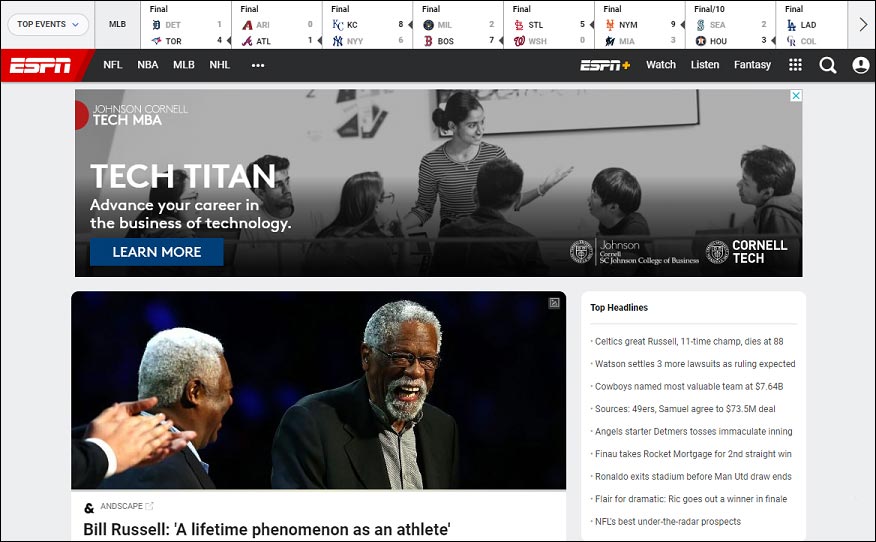
Task: Click the Toronto Blue Jays logo
Action: tap(156, 41)
